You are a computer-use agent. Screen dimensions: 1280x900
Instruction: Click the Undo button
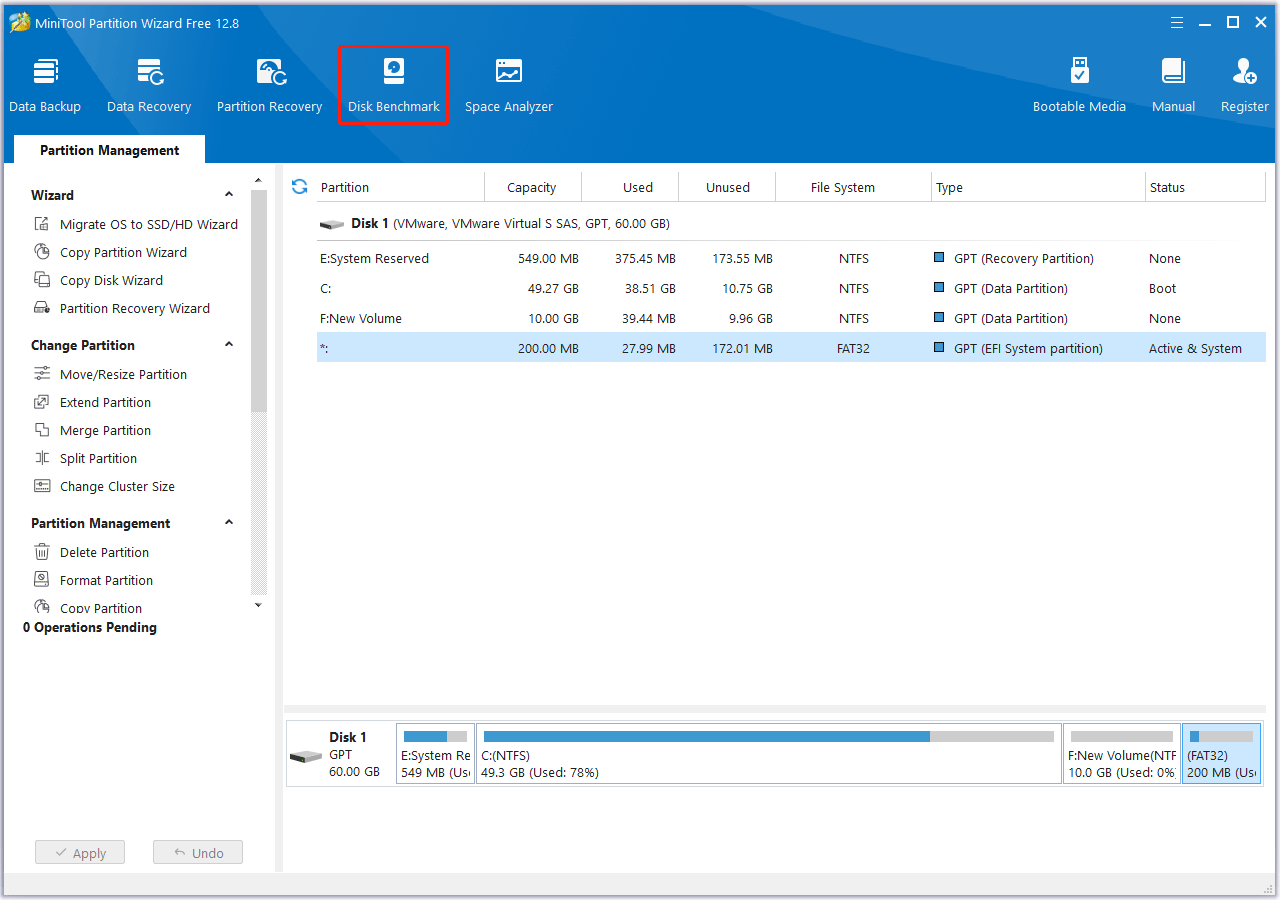[x=197, y=852]
